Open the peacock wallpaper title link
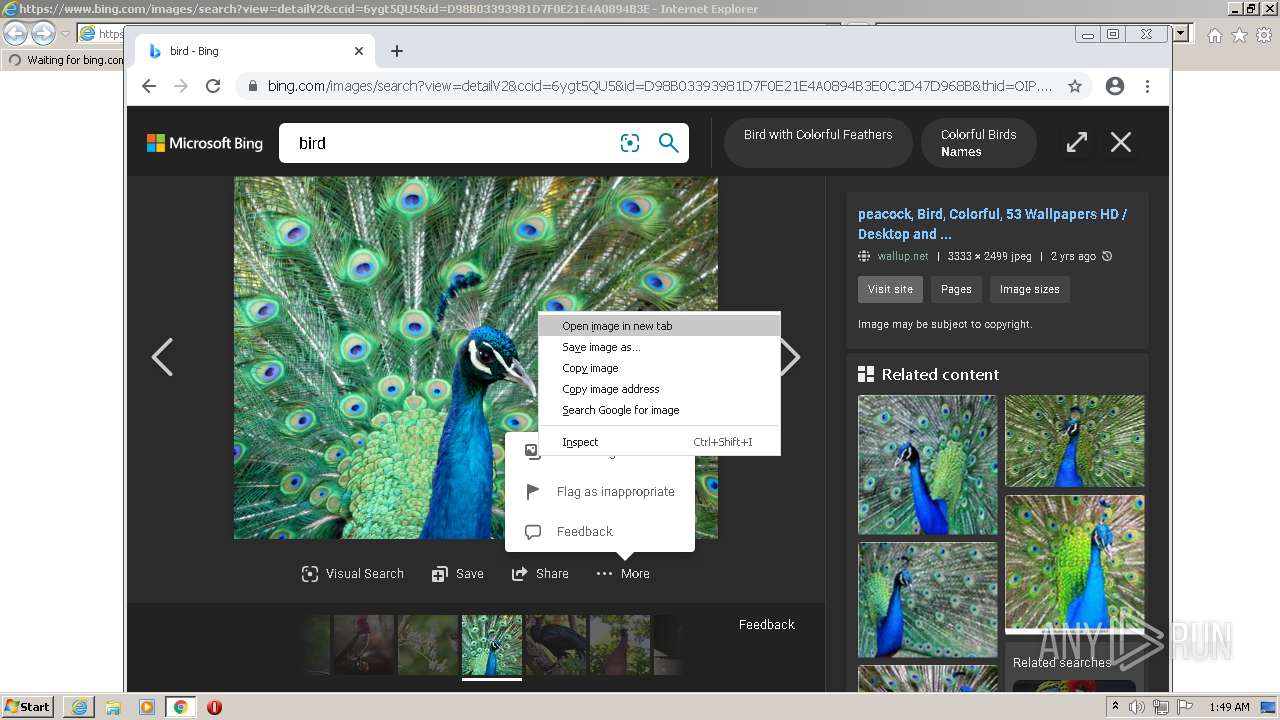Image resolution: width=1280 pixels, height=720 pixels. click(x=992, y=224)
